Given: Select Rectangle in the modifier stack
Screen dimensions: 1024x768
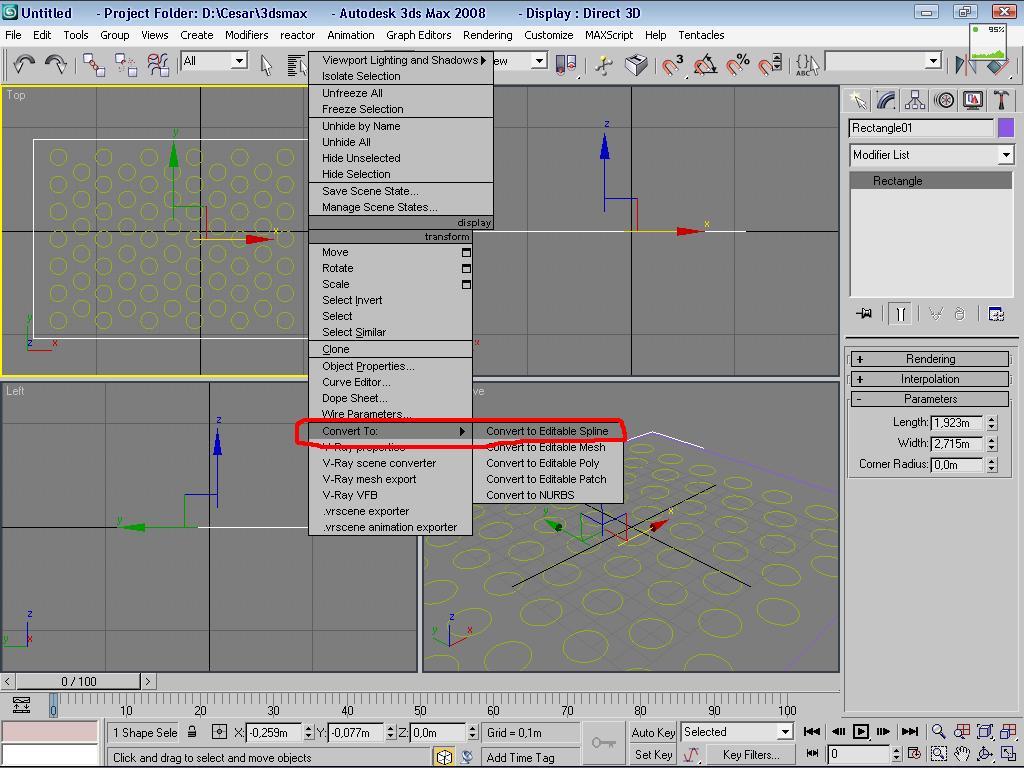Looking at the screenshot, I should 931,181.
